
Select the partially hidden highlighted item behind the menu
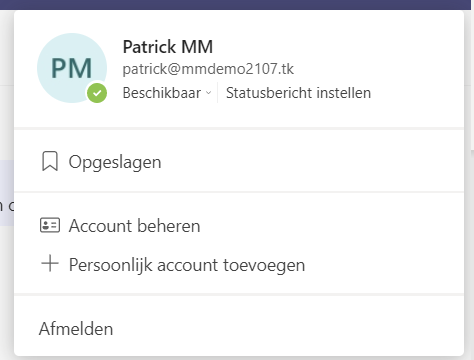(x=7, y=193)
